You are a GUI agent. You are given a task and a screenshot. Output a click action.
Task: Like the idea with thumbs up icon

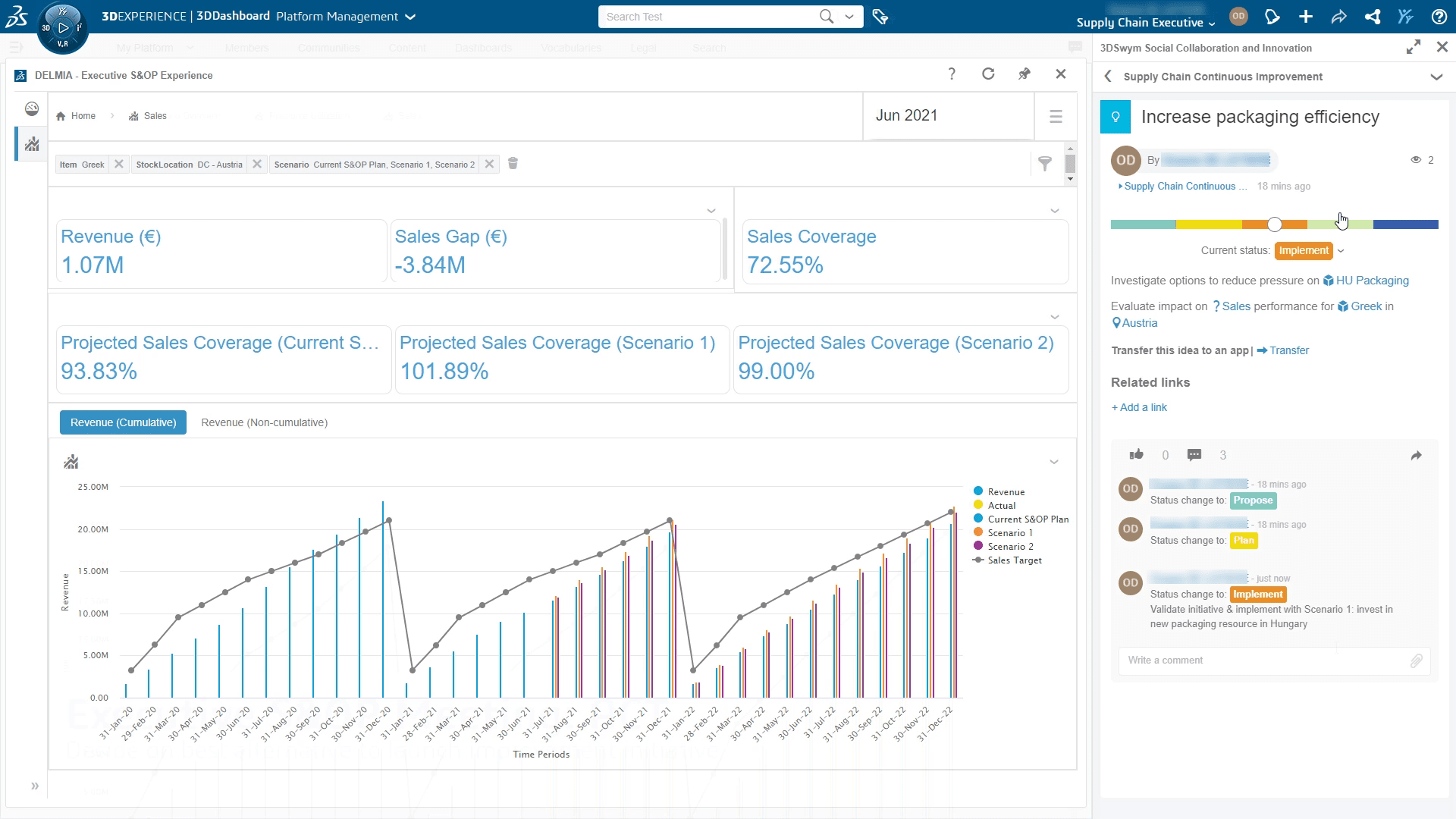(1136, 455)
